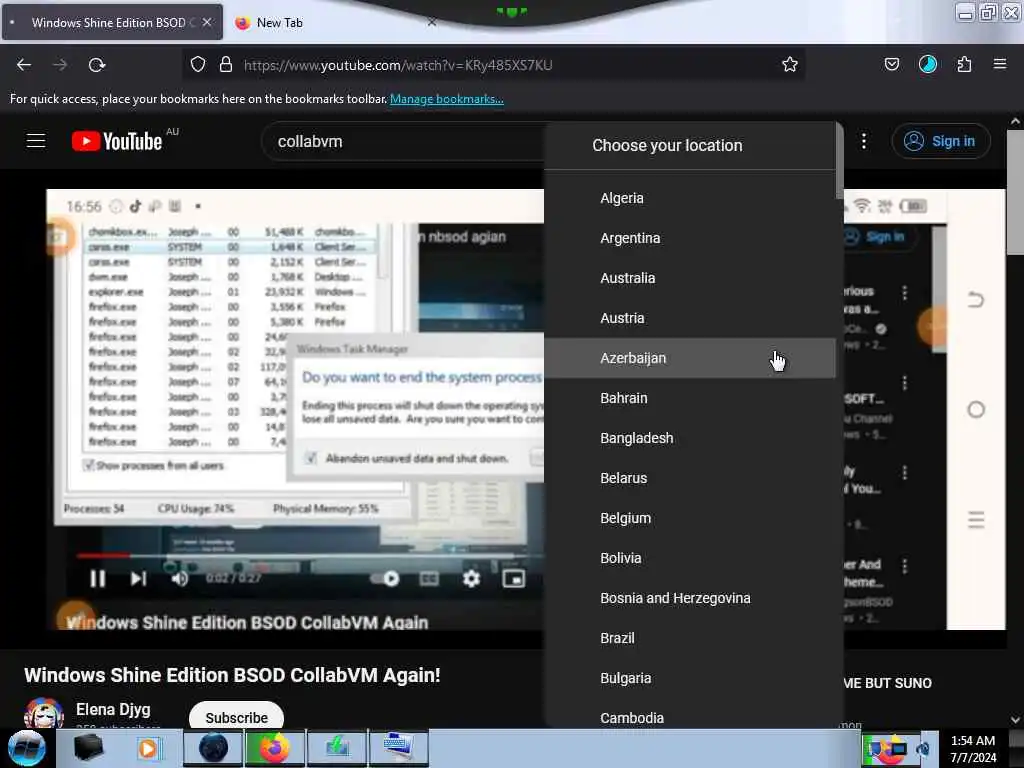Close the New Tab tab
The image size is (1024, 768).
[432, 22]
